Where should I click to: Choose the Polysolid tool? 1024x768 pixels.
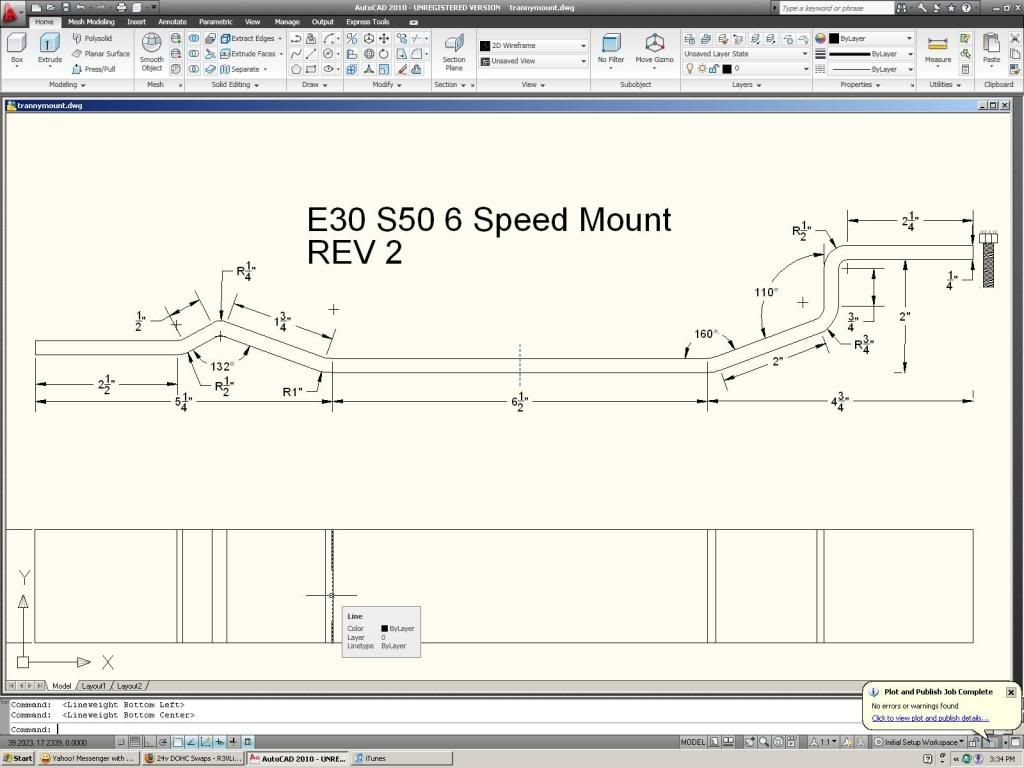click(91, 39)
